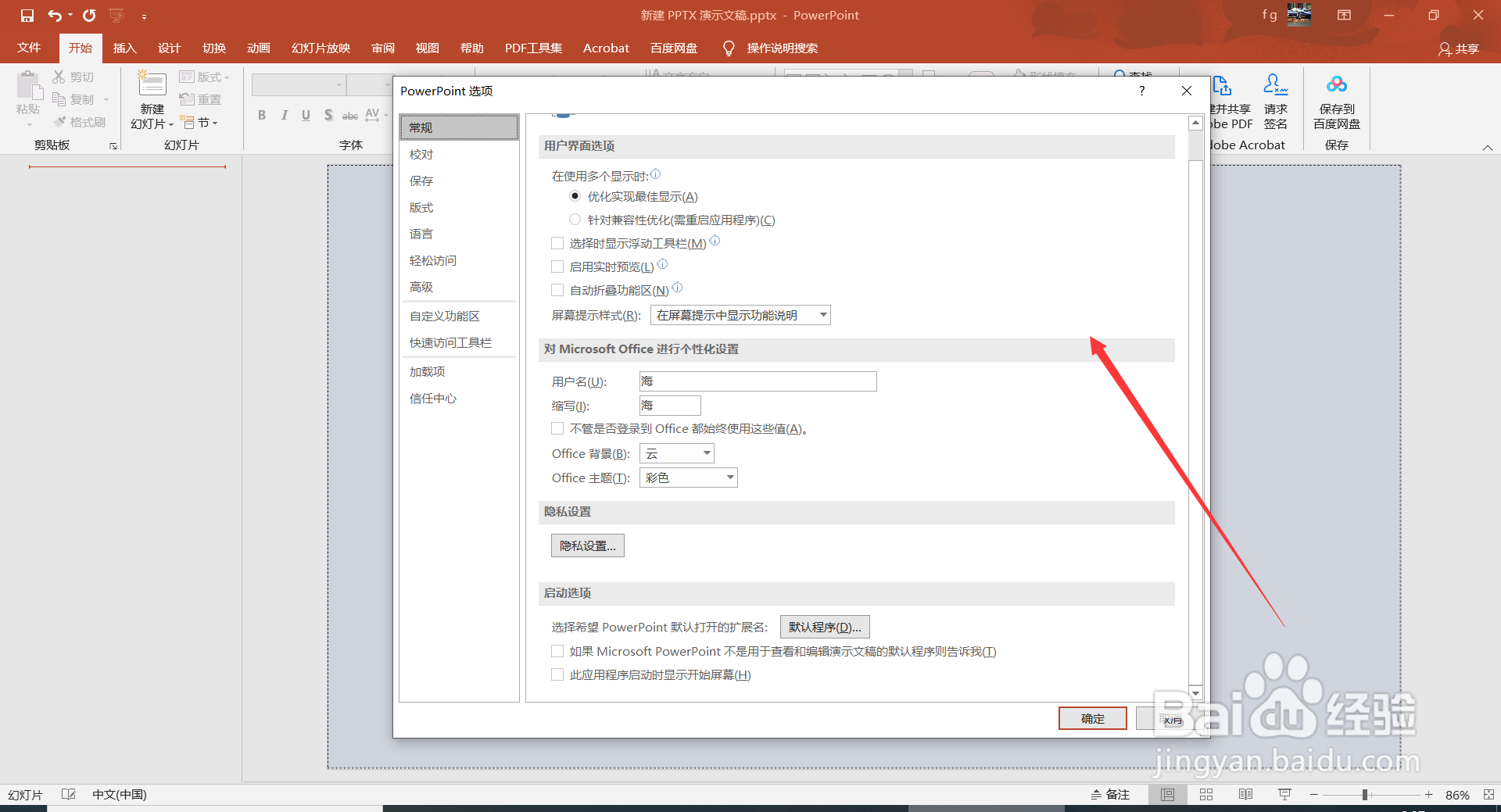Screen dimensions: 1501x812
Task: Enable 自动折叠功能区 checkbox
Action: [557, 290]
